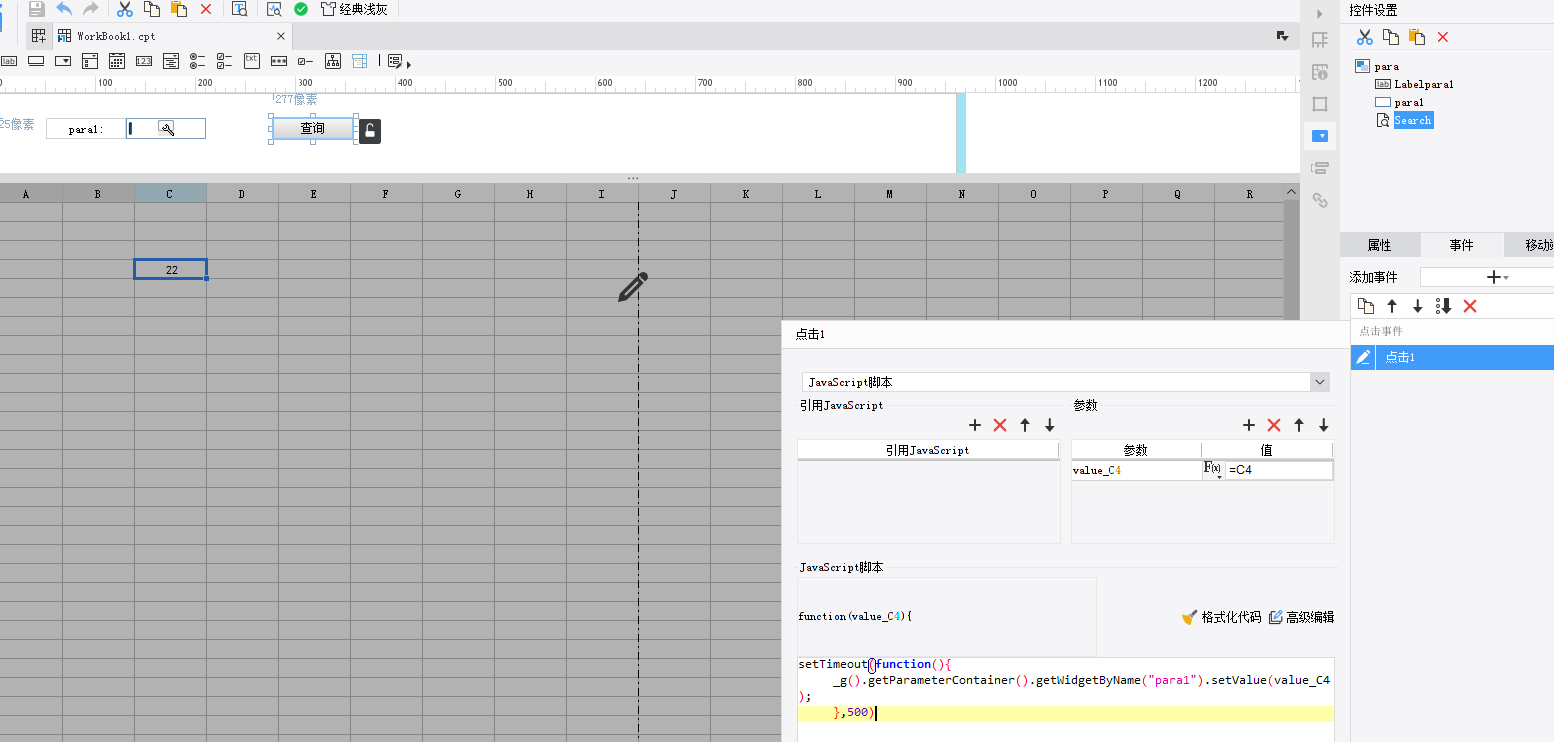Move event up in the event list
1554x742 pixels.
1392,306
